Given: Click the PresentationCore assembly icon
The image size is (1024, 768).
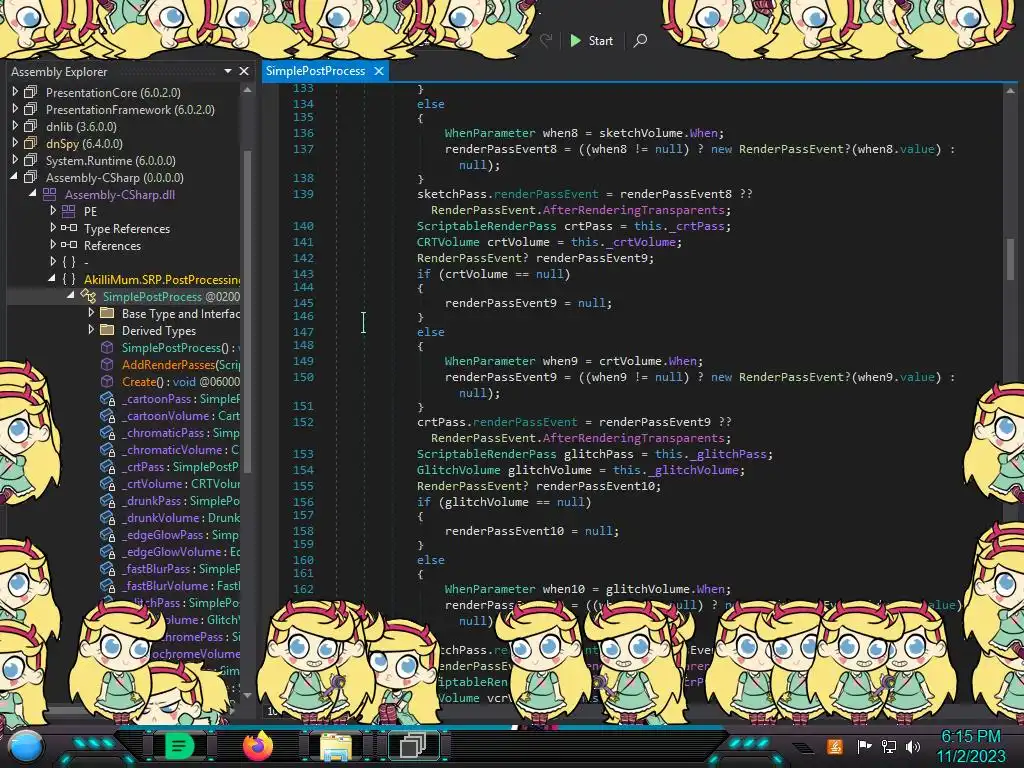Looking at the screenshot, I should click(x=31, y=92).
